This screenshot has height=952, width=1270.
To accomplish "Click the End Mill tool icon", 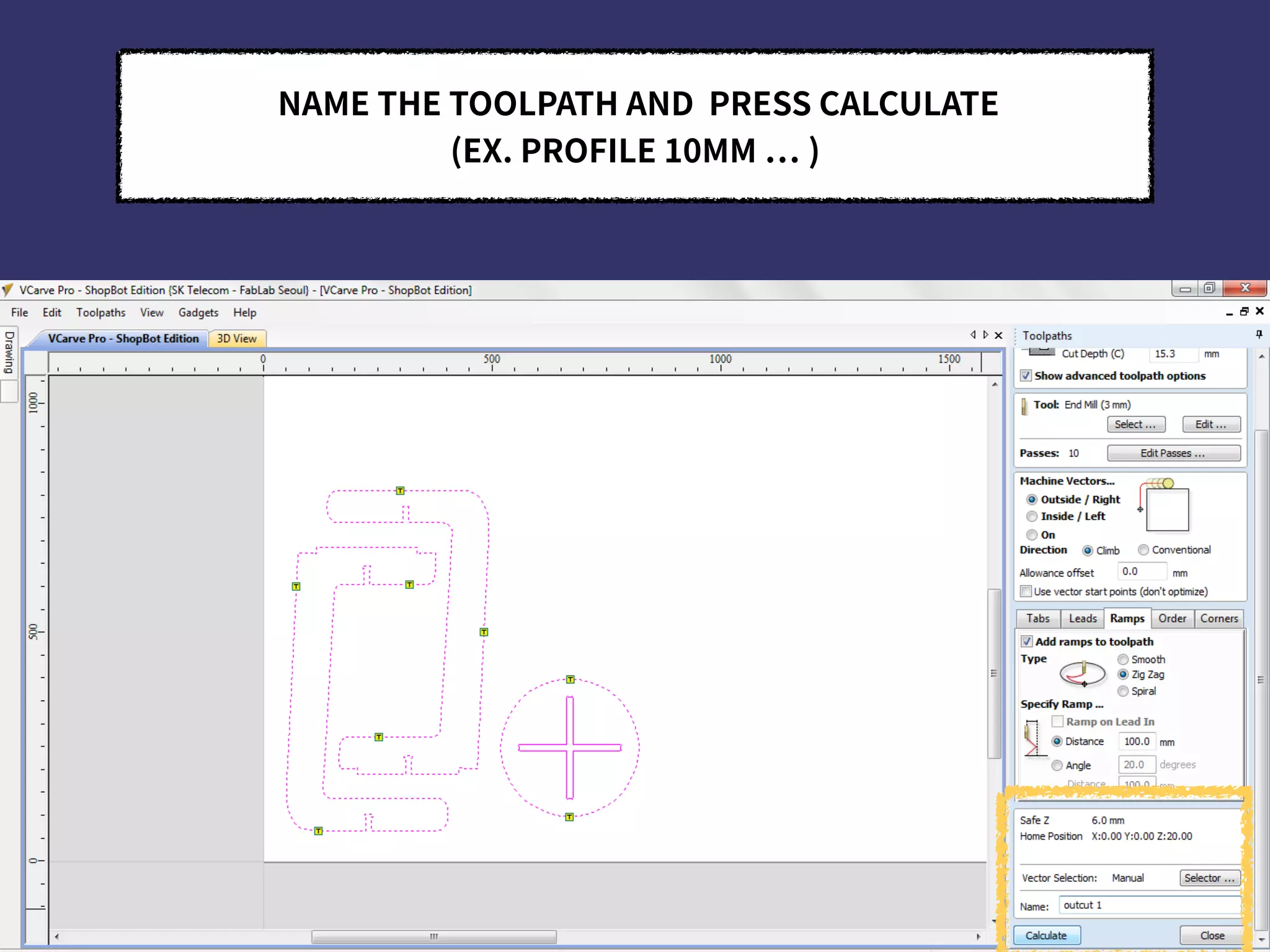I will click(1024, 406).
